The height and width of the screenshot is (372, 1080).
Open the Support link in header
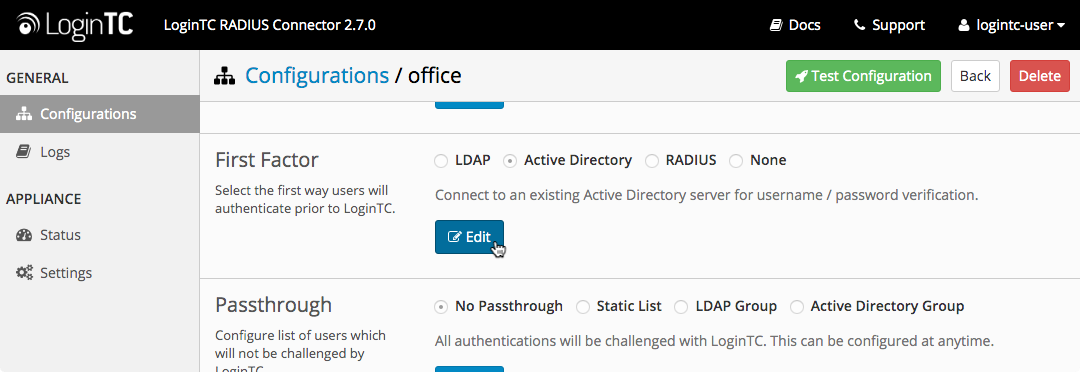(889, 25)
